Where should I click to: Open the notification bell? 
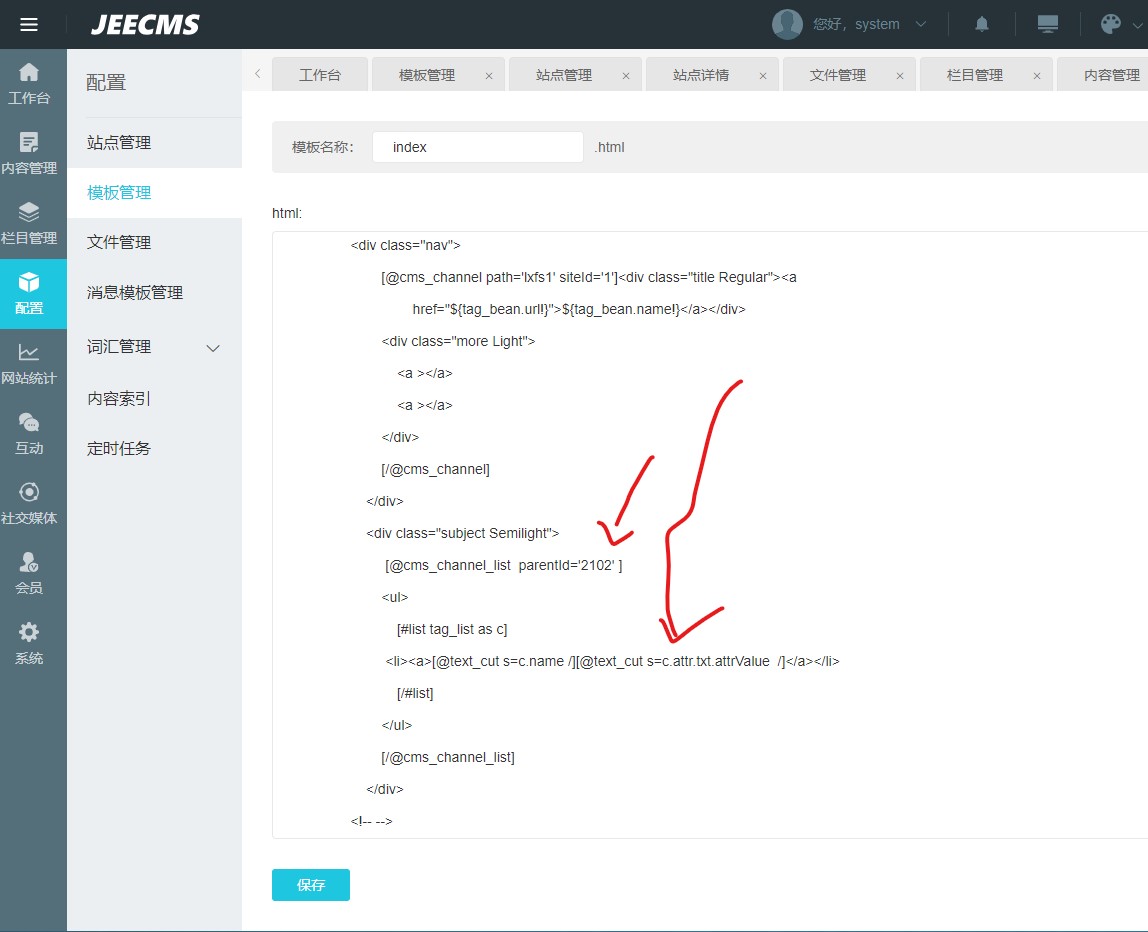click(982, 24)
